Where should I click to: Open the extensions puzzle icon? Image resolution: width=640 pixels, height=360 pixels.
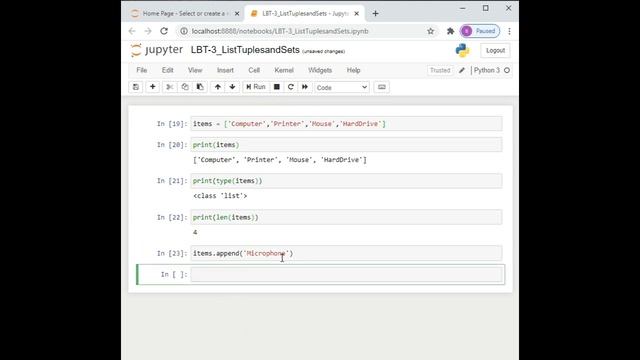[450, 31]
